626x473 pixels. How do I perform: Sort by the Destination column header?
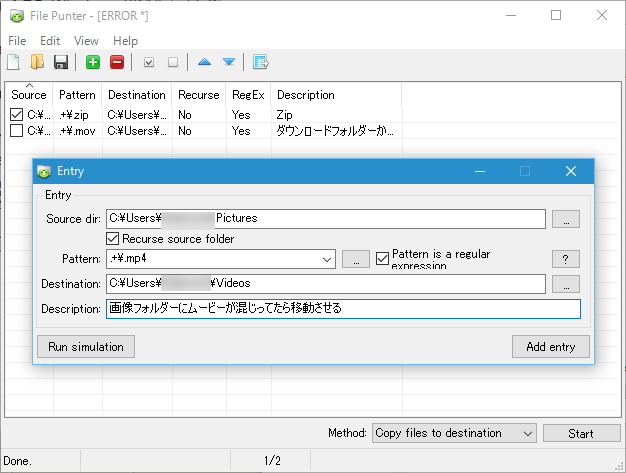click(x=137, y=95)
